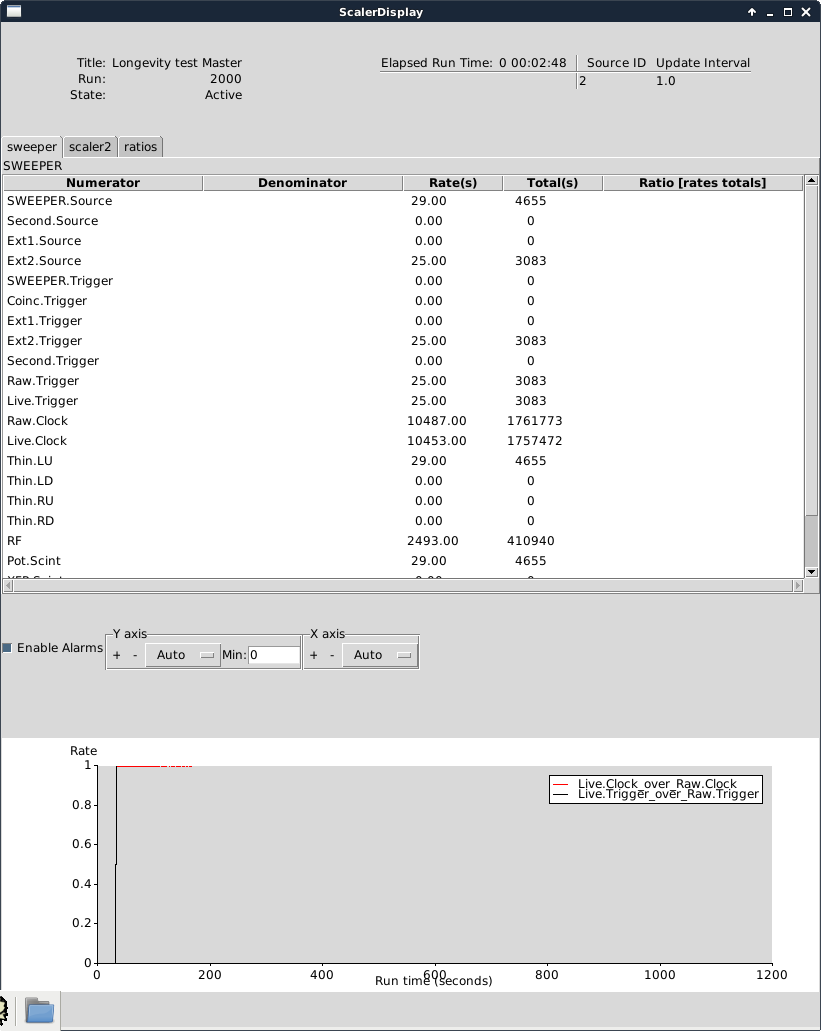This screenshot has height=1031, width=821.
Task: Select the RF row
Action: pos(404,540)
